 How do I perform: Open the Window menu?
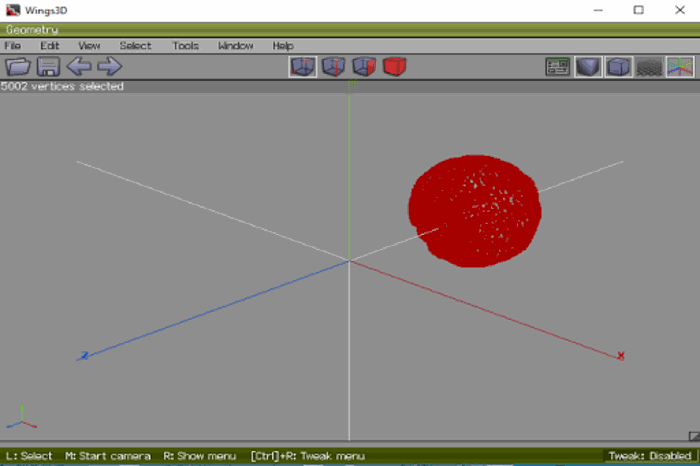click(235, 46)
